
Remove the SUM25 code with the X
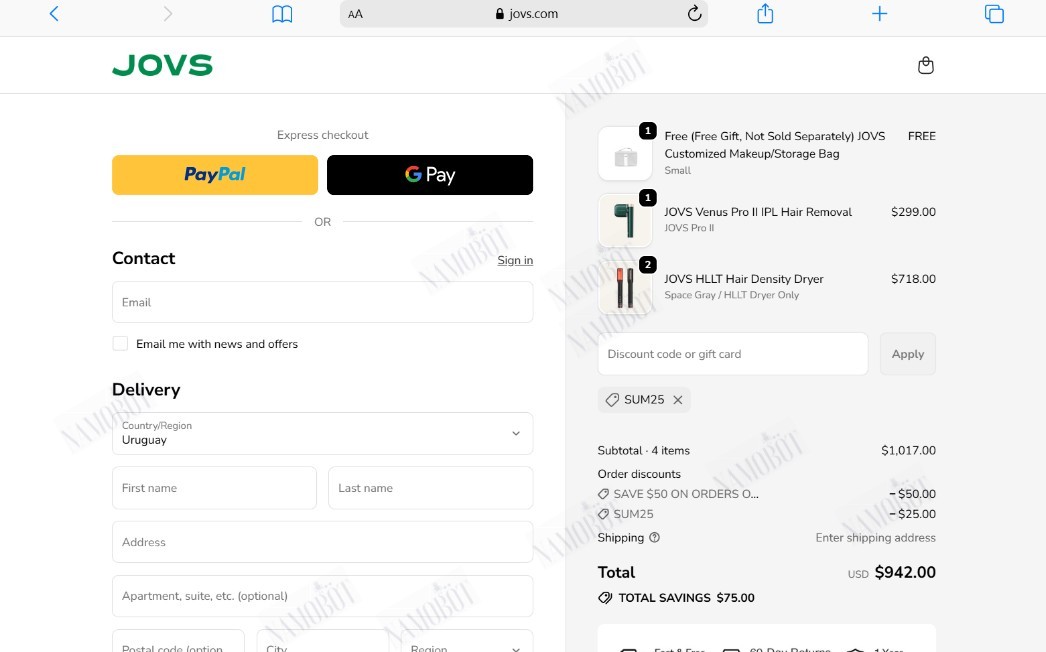tap(678, 400)
